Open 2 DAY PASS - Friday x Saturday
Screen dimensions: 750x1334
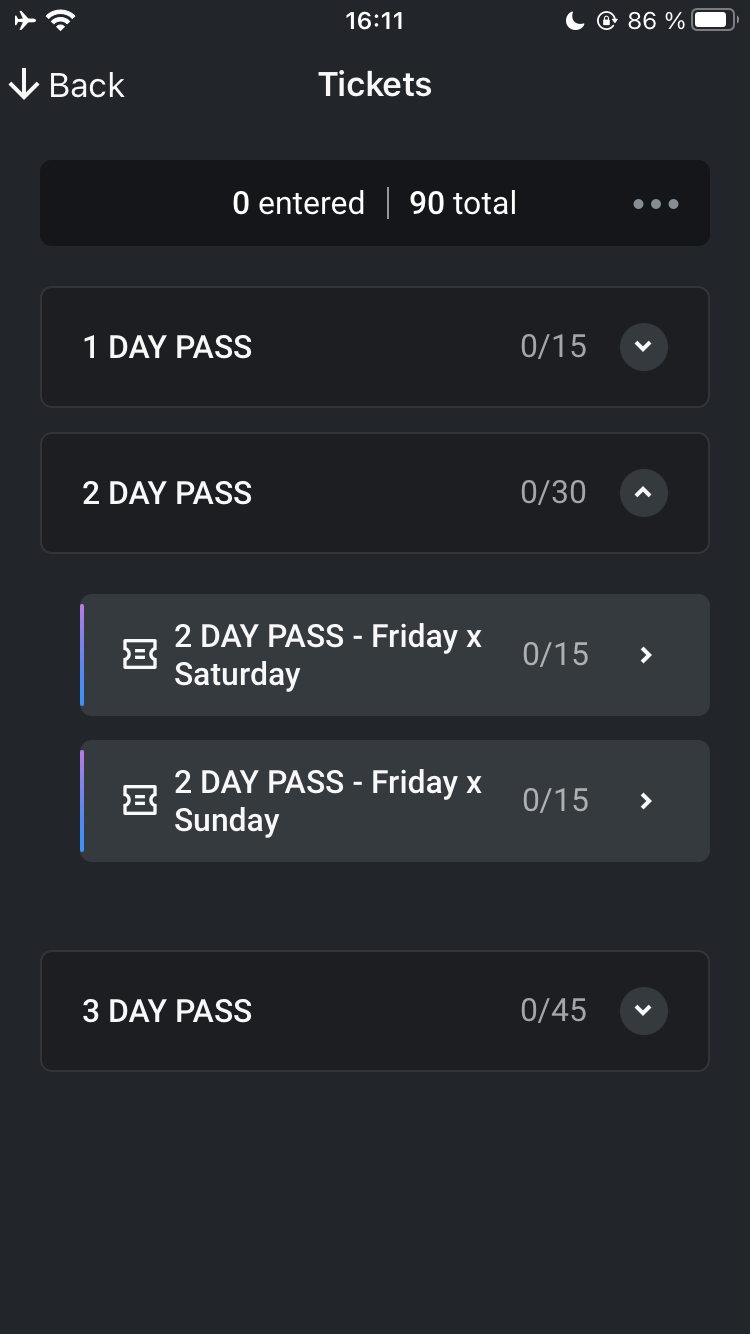tap(395, 655)
